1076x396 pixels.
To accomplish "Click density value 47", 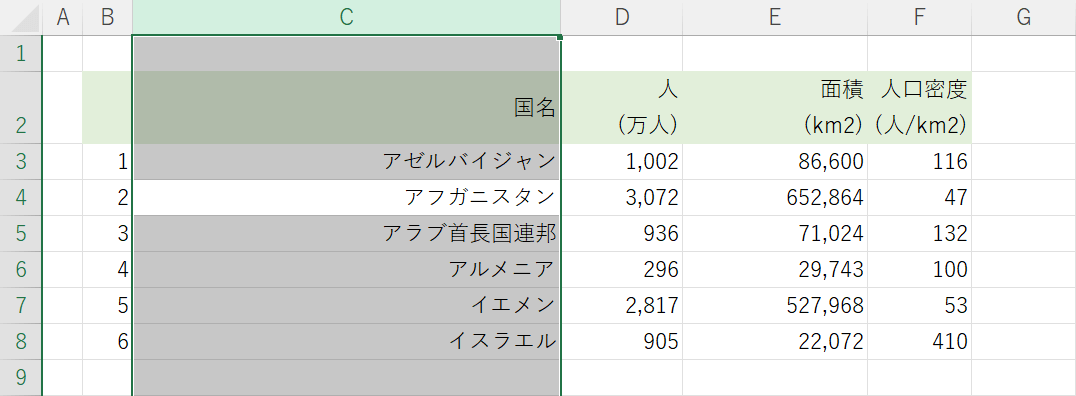I will pos(920,198).
